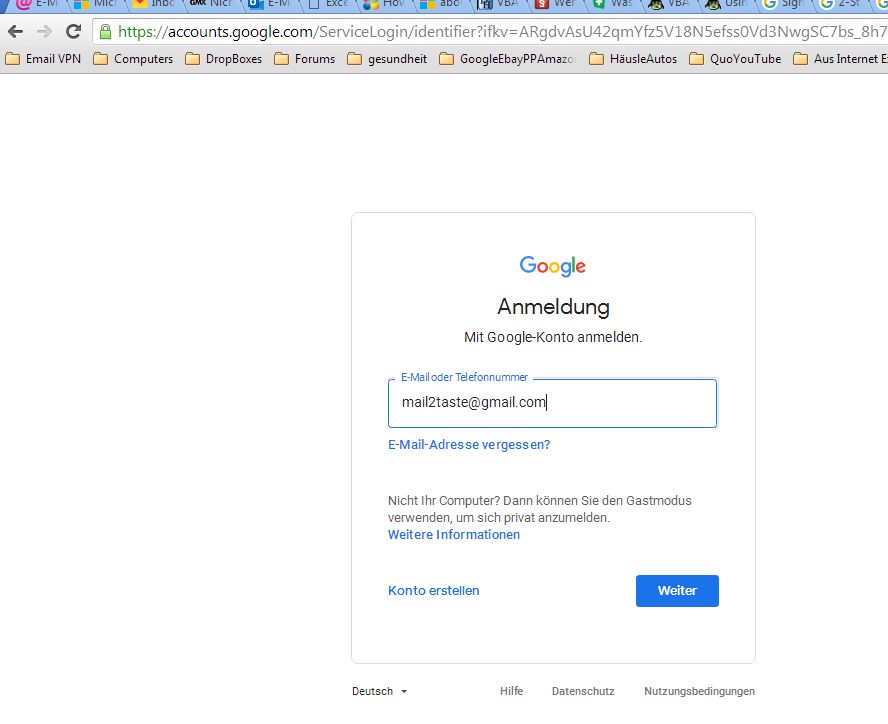This screenshot has width=888, height=724.
Task: Switch to the 'abo' tab
Action: coord(442,5)
